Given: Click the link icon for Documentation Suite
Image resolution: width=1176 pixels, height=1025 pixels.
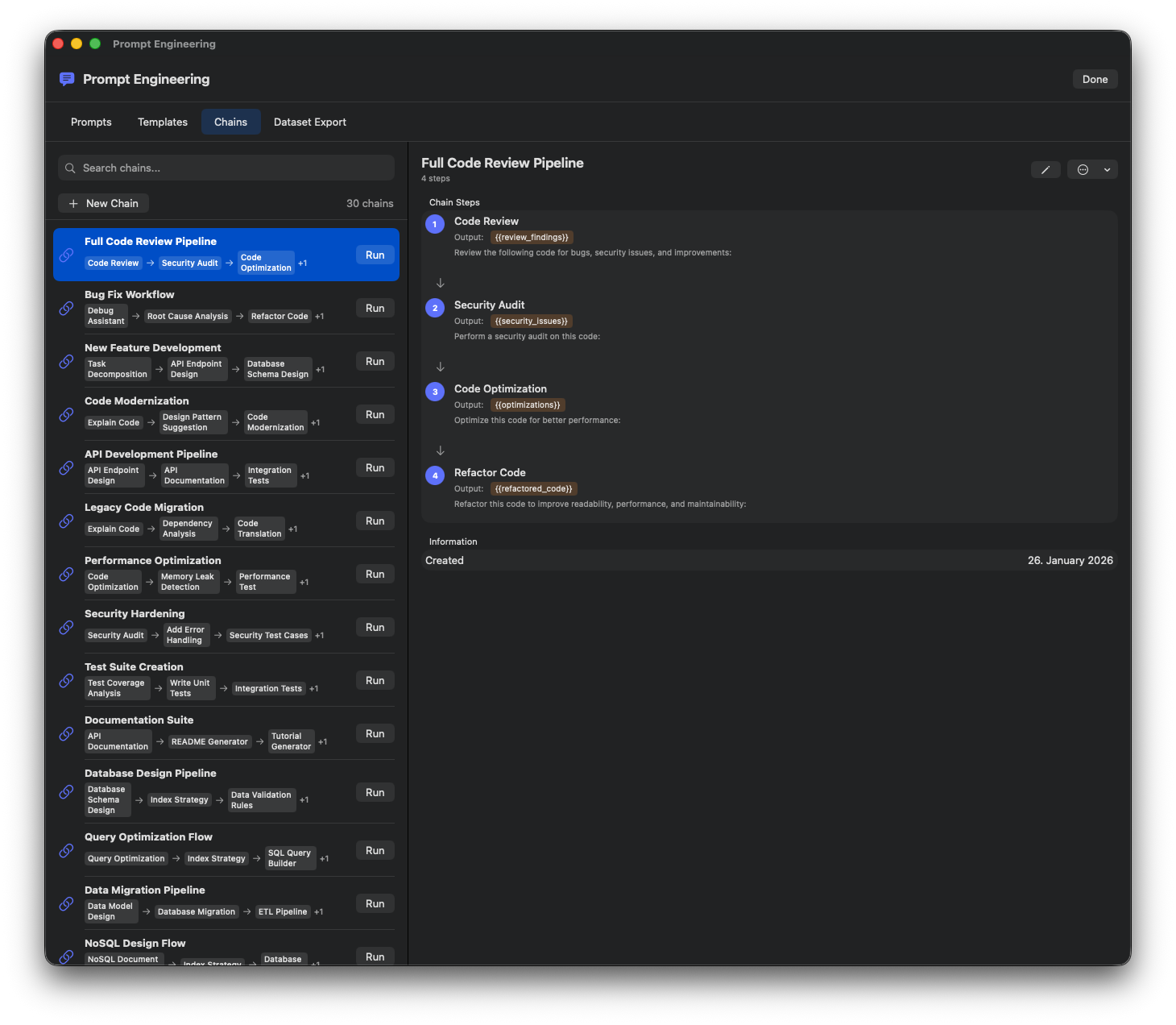Looking at the screenshot, I should [67, 734].
